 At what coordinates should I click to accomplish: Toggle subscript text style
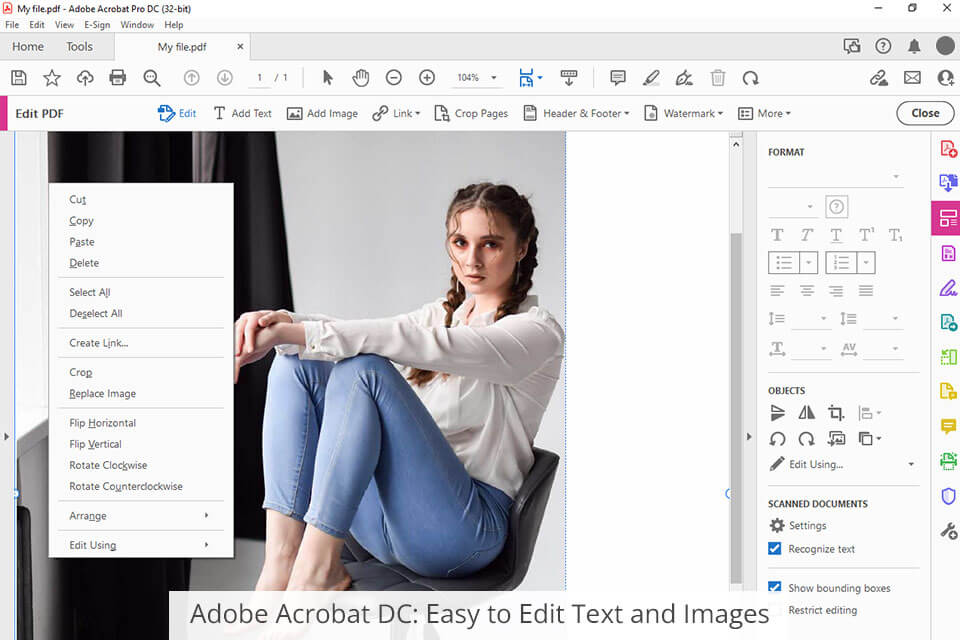[895, 235]
